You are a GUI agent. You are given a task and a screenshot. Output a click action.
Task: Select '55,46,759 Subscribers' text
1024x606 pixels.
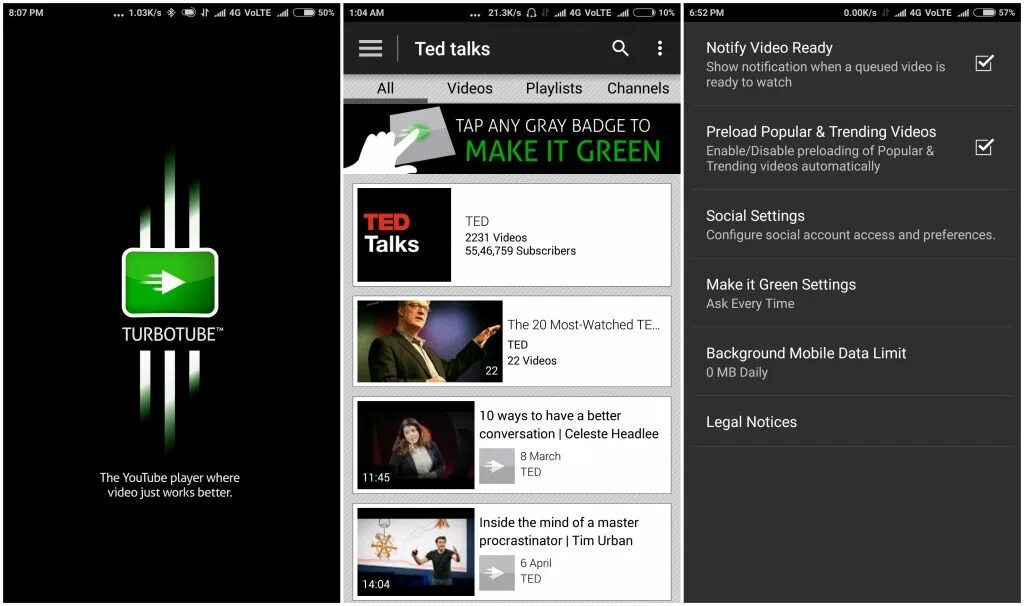[520, 251]
